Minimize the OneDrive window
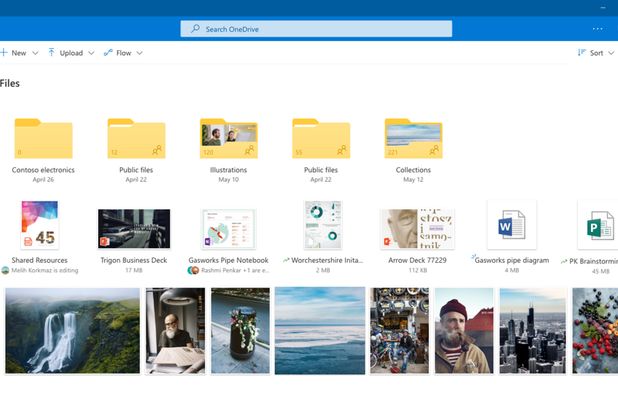 [603, 7]
